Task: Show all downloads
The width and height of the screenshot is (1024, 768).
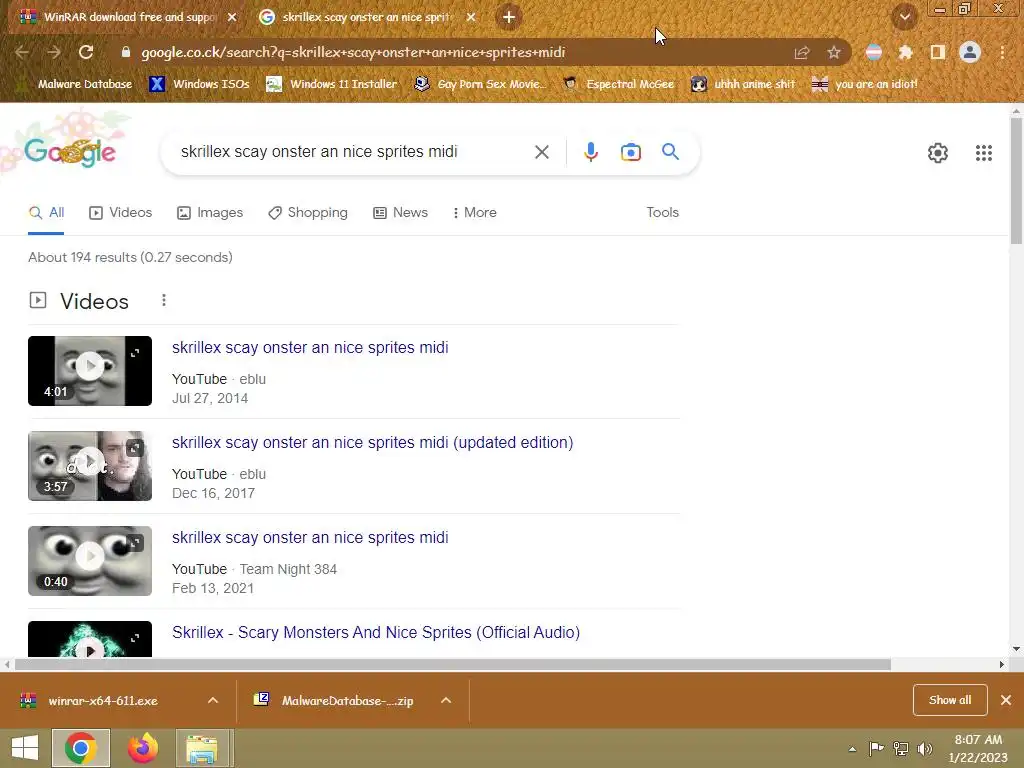Action: pos(950,700)
